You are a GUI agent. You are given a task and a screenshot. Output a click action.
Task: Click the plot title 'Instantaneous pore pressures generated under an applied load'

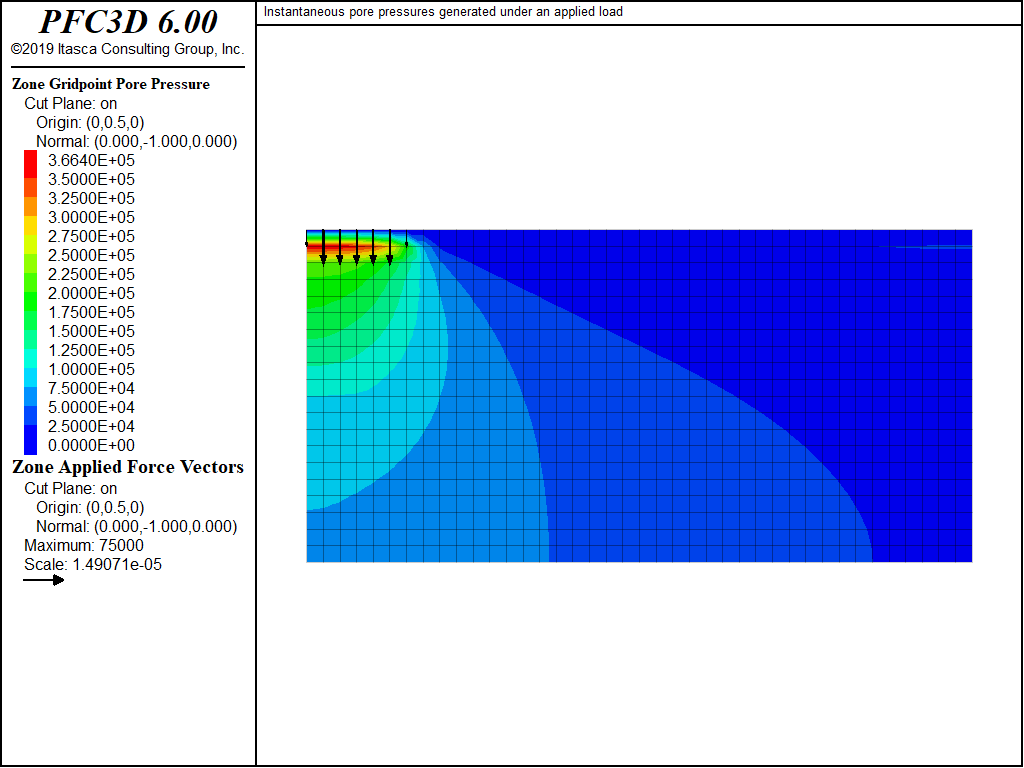[x=443, y=12]
